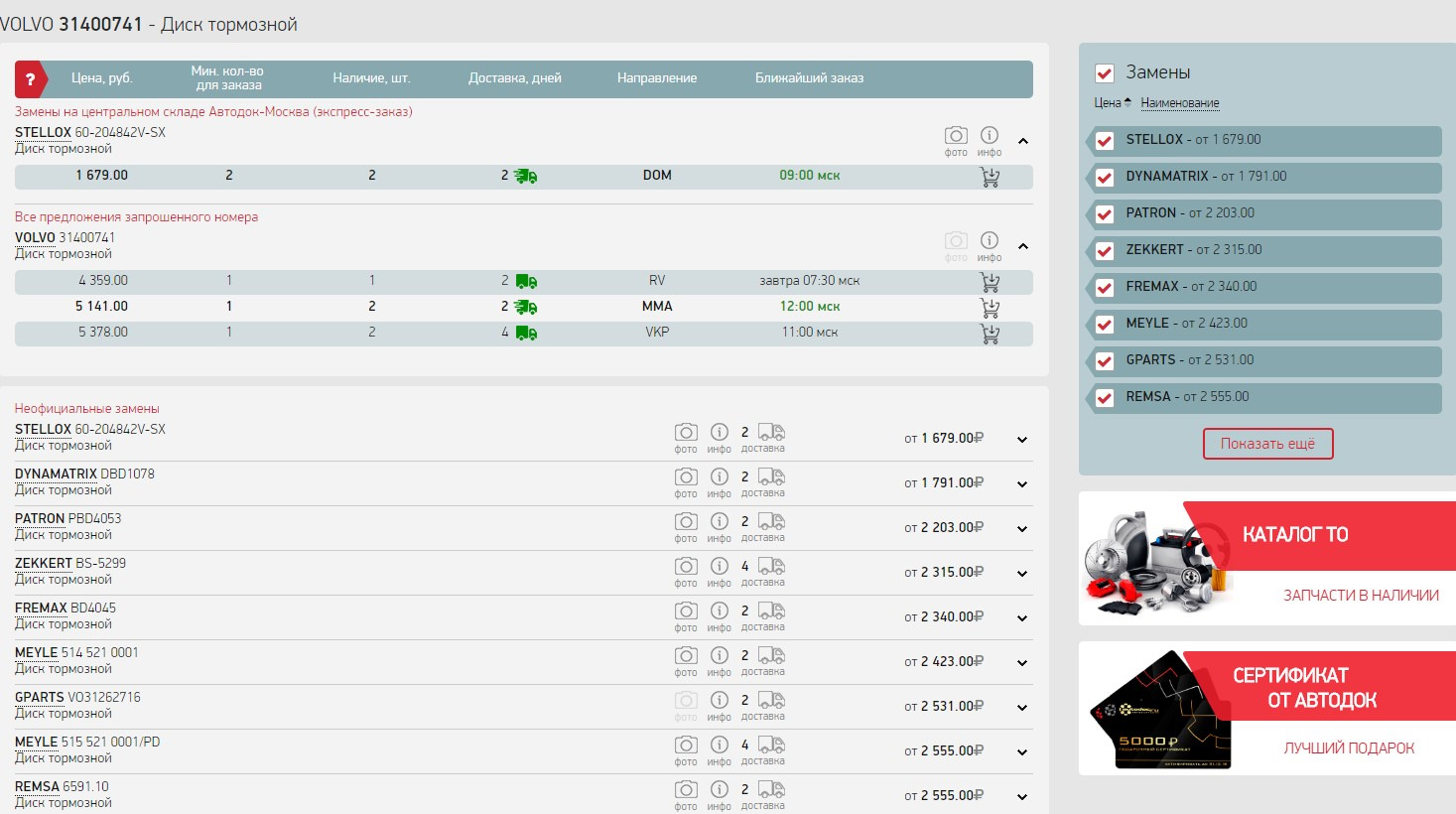Expand REMSA 6591.10 offers
The image size is (1456, 814).
click(x=1022, y=797)
